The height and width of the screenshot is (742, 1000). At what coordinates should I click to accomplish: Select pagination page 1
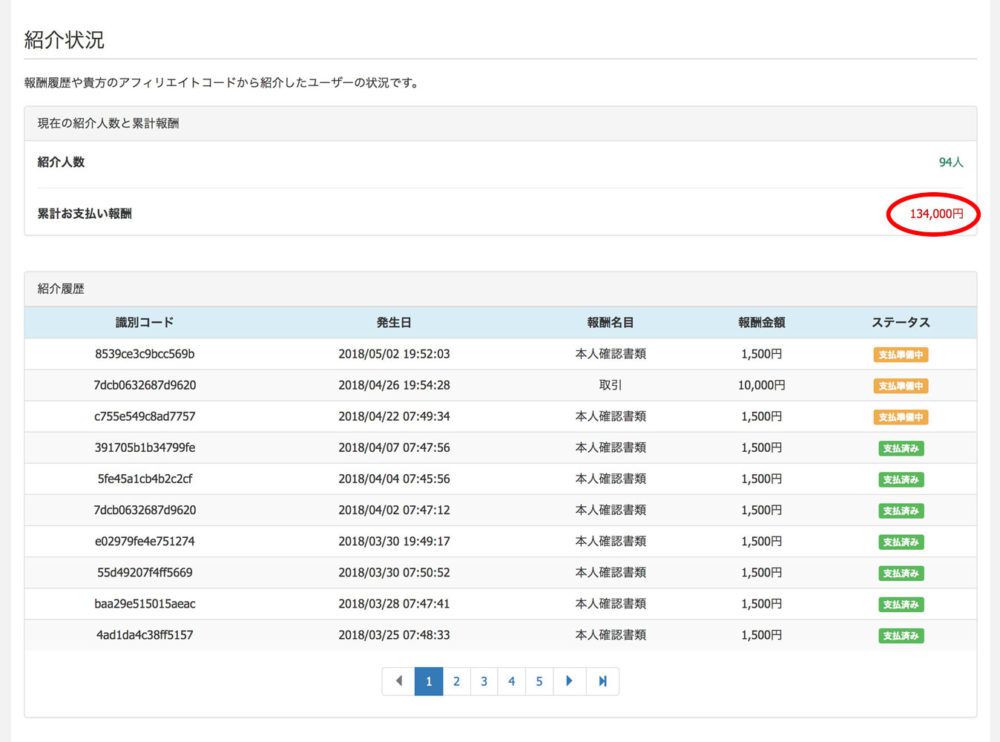coord(429,681)
